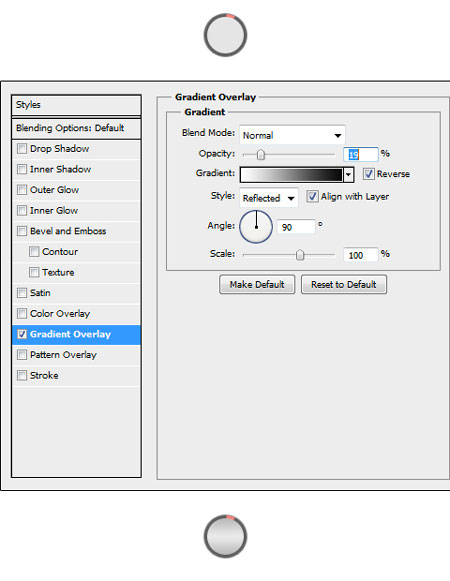Click the Angle dial control
The height and width of the screenshot is (581, 450).
pos(256,227)
